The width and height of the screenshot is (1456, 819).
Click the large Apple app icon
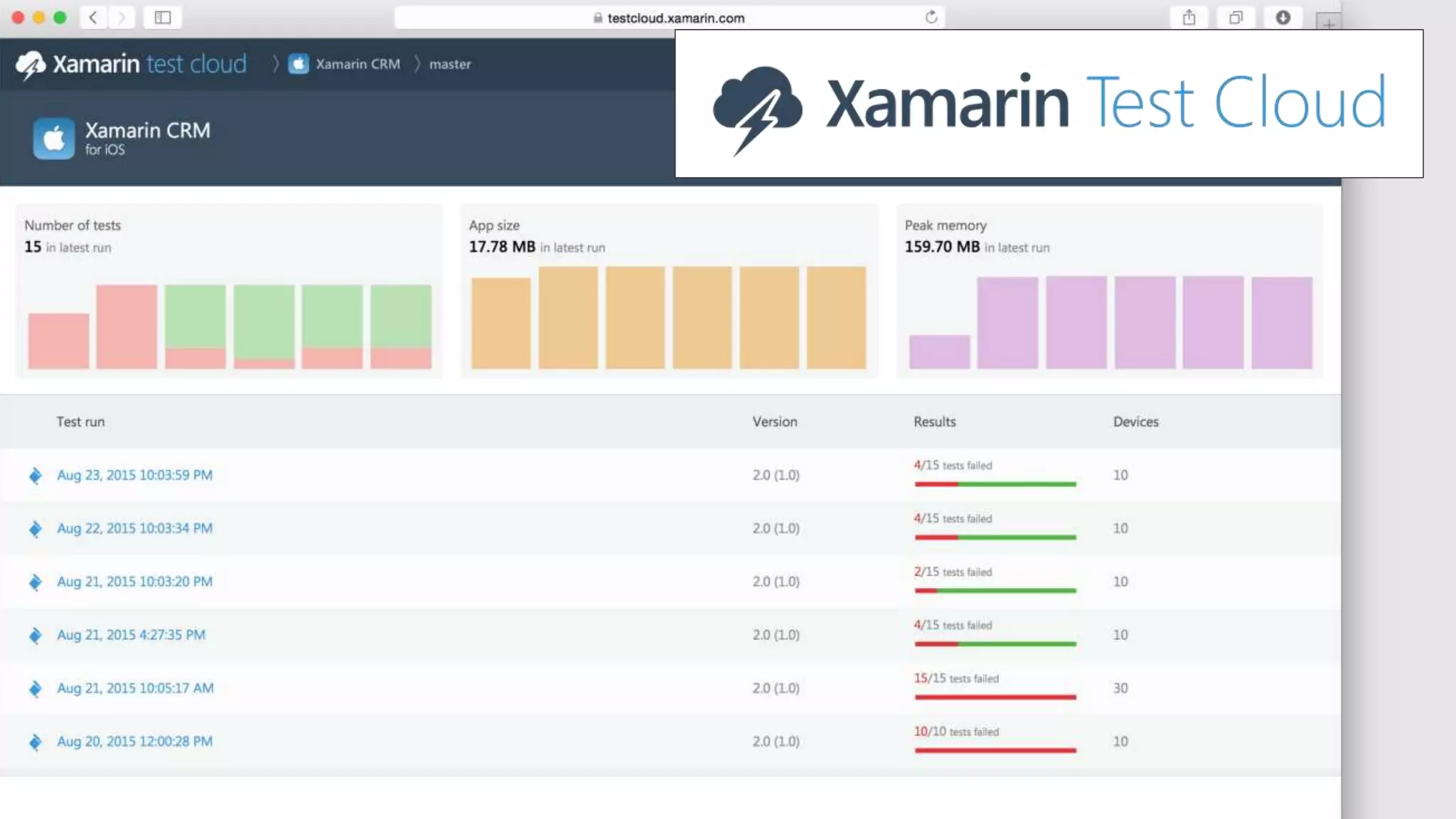coord(53,138)
